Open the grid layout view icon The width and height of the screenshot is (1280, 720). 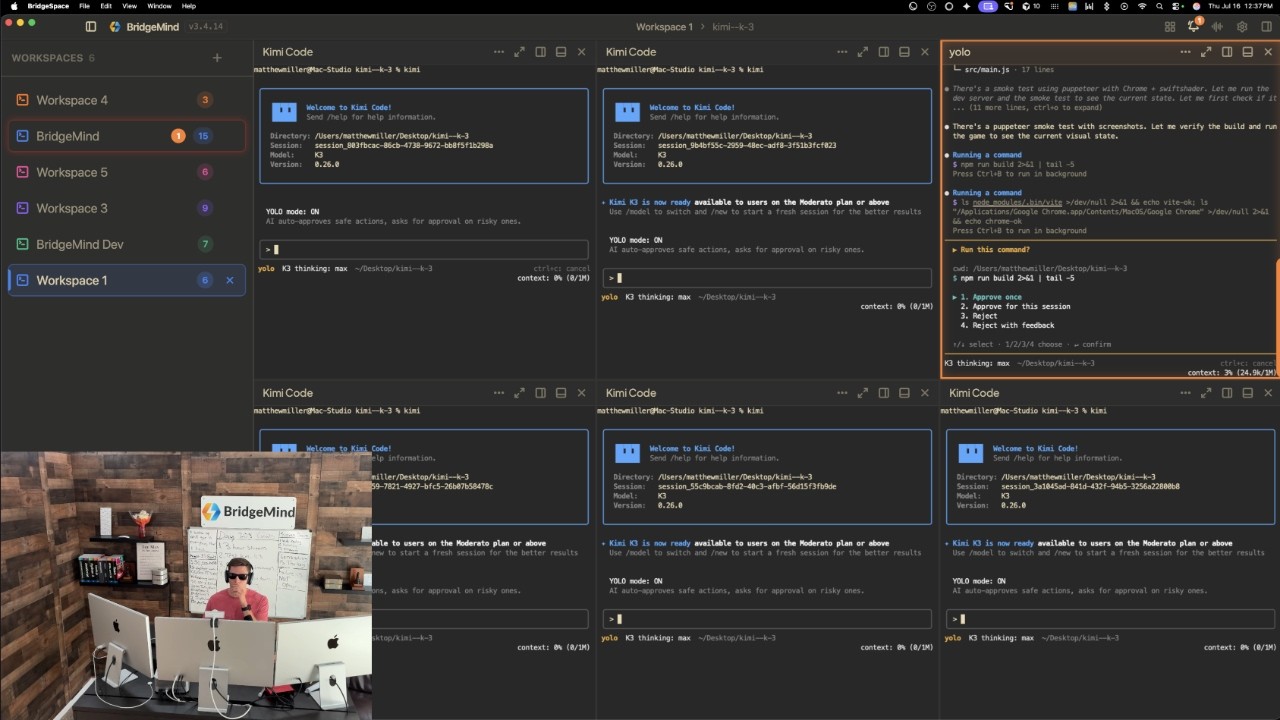1170,27
